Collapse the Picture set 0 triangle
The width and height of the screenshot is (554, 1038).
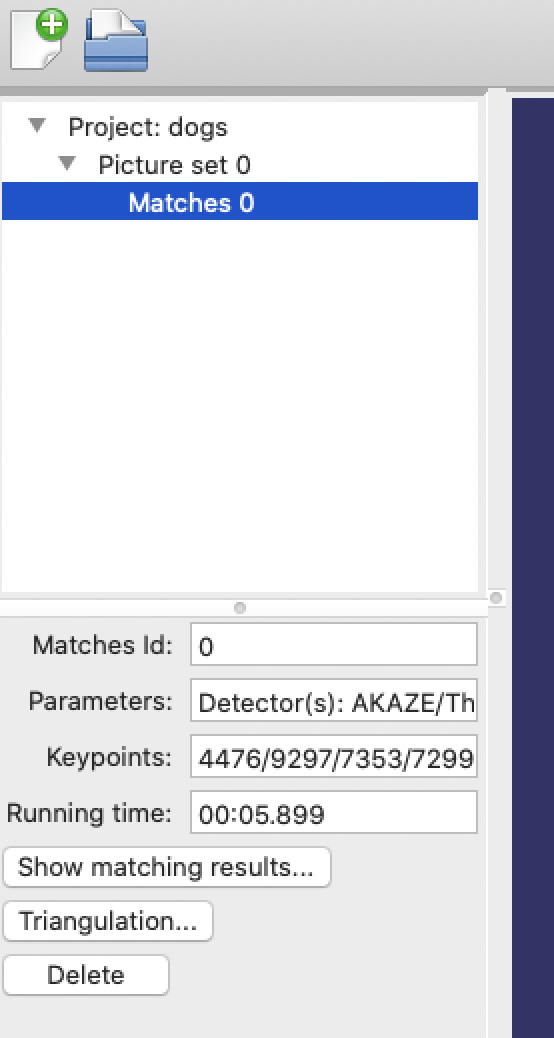(x=67, y=163)
